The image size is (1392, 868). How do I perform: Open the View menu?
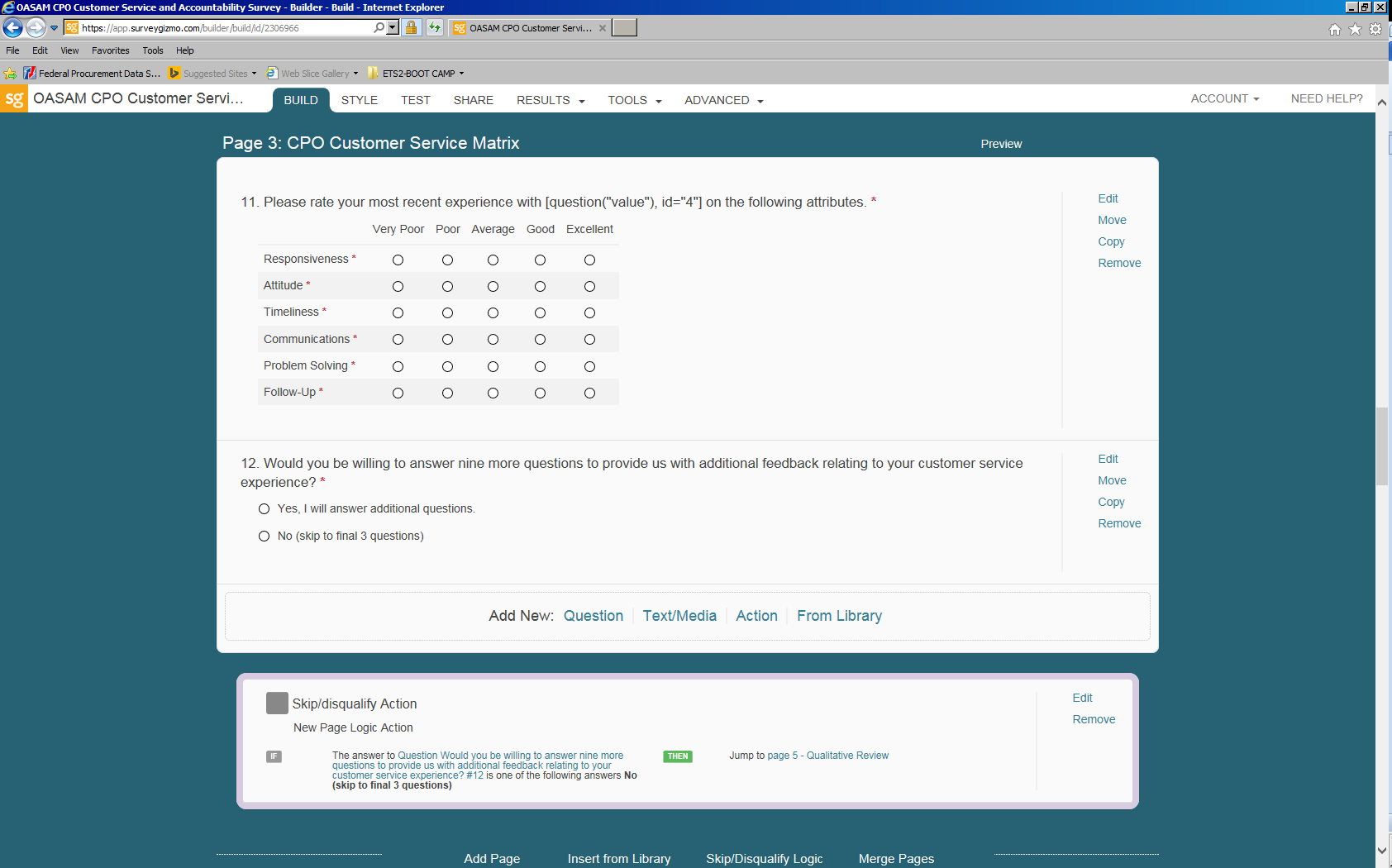point(69,50)
